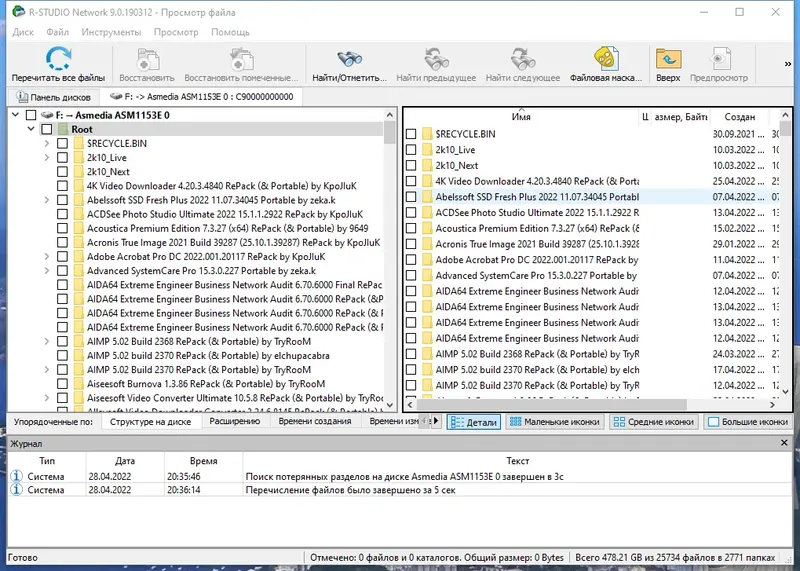The width and height of the screenshot is (800, 571).
Task: Check the Abelssoft SSD Fresh Plus checkbox in the right list
Action: coord(411,196)
